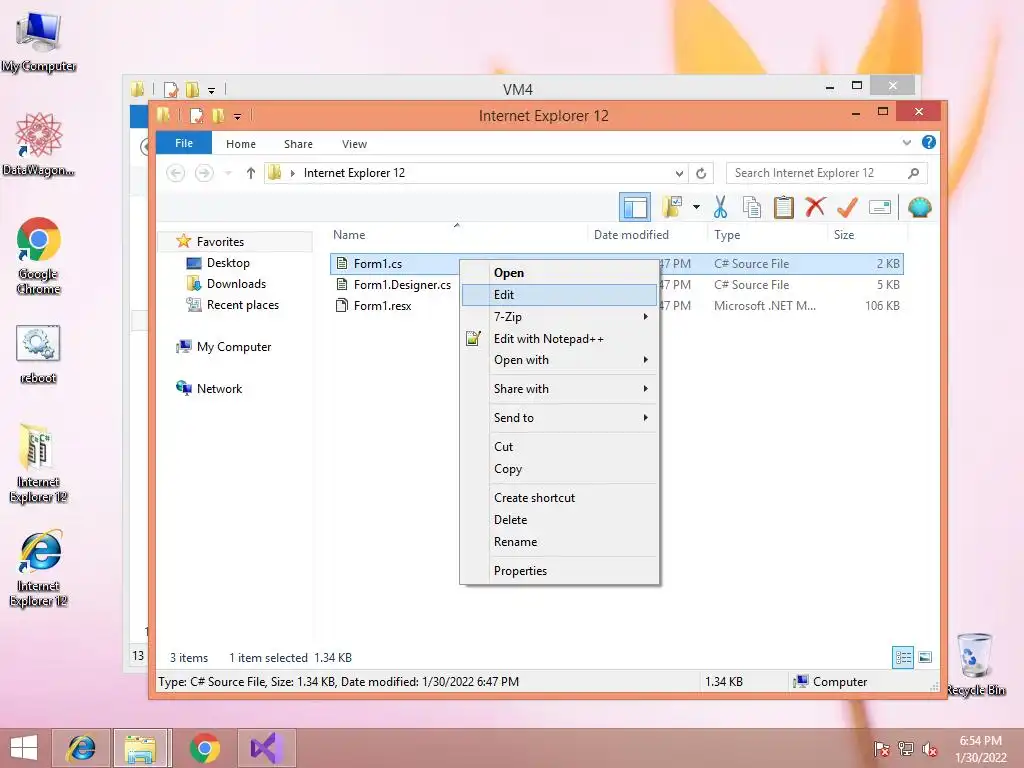Click the seashell Classic Shell settings icon
The height and width of the screenshot is (768, 1024).
[920, 208]
